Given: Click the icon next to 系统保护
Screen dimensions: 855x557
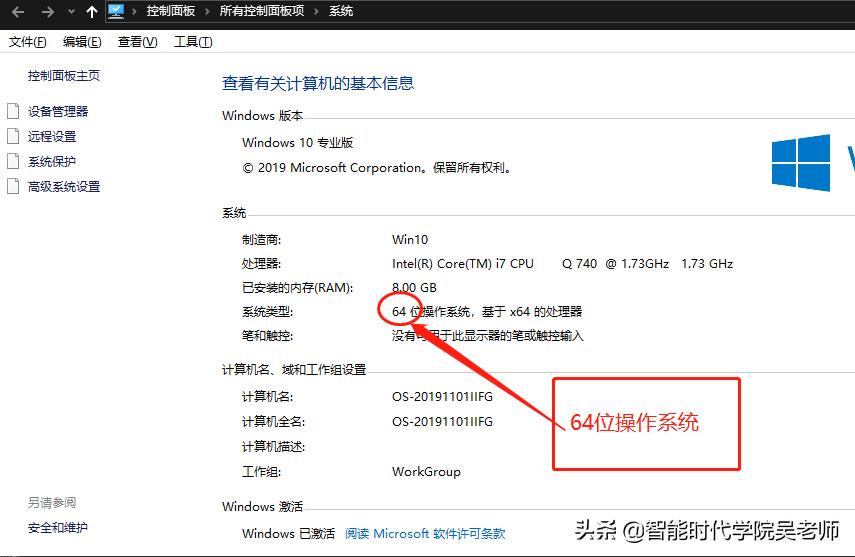Looking at the screenshot, I should [13, 161].
